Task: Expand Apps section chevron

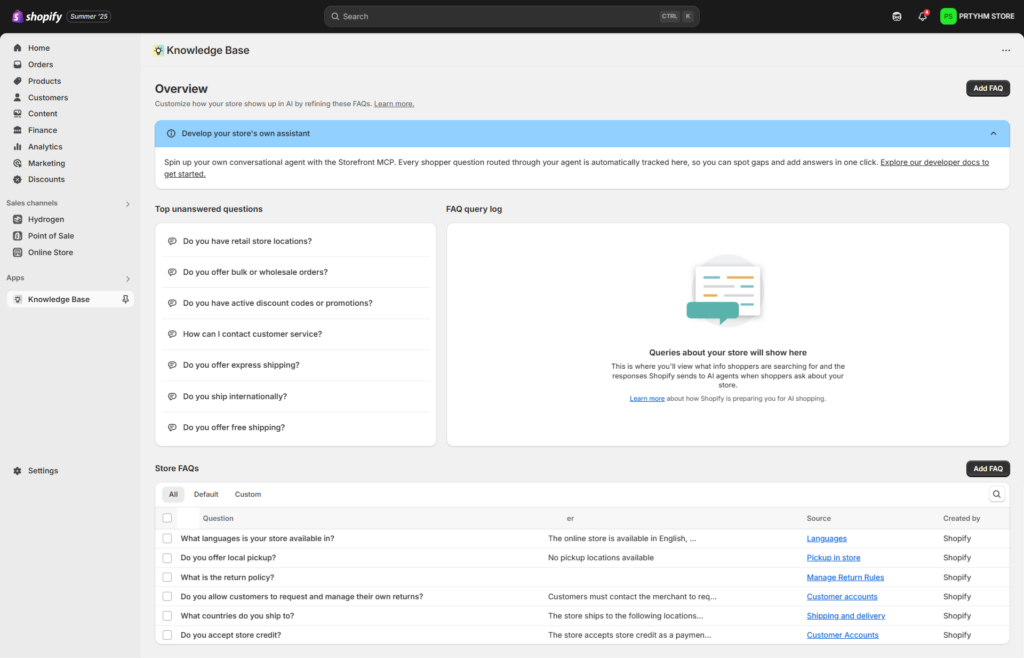Action: point(127,279)
